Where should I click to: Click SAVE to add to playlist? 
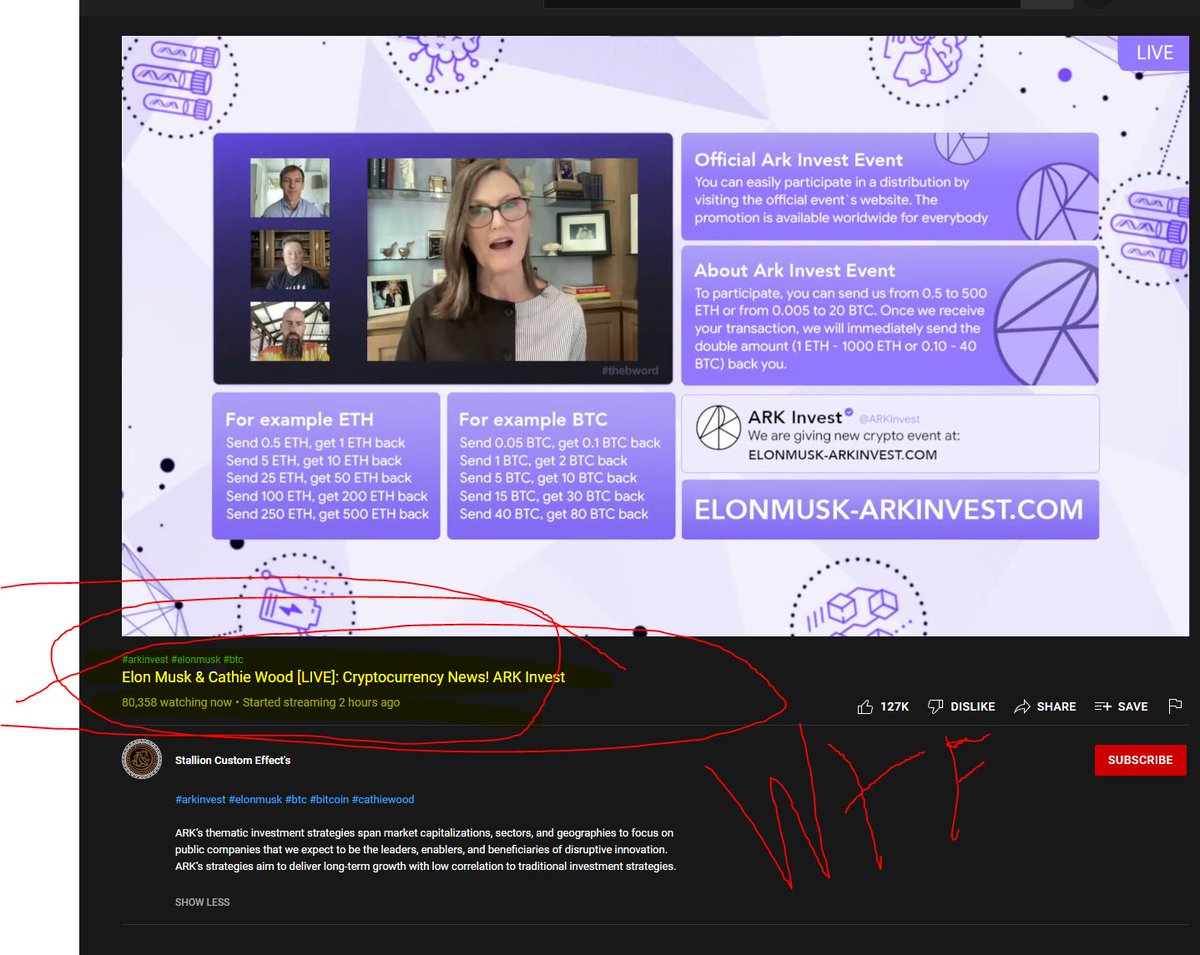[1120, 706]
